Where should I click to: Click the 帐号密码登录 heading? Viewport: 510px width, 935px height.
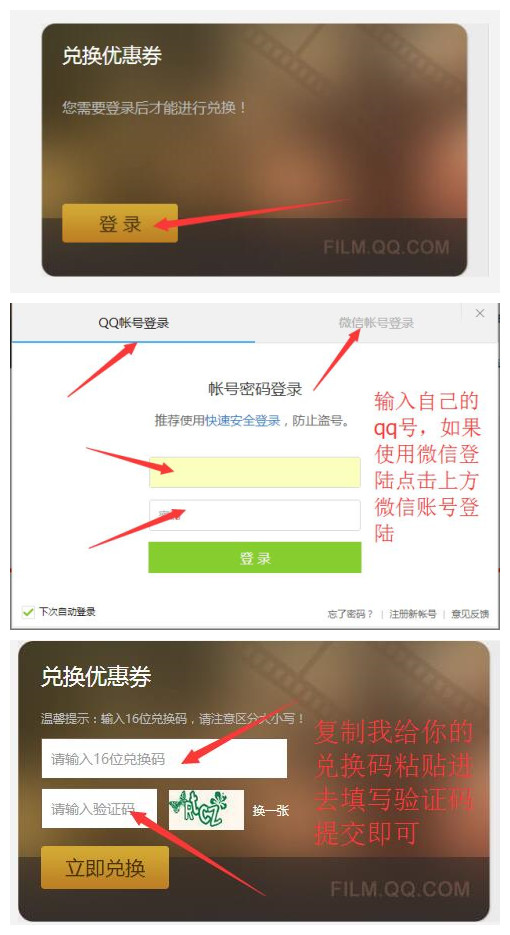point(255,389)
